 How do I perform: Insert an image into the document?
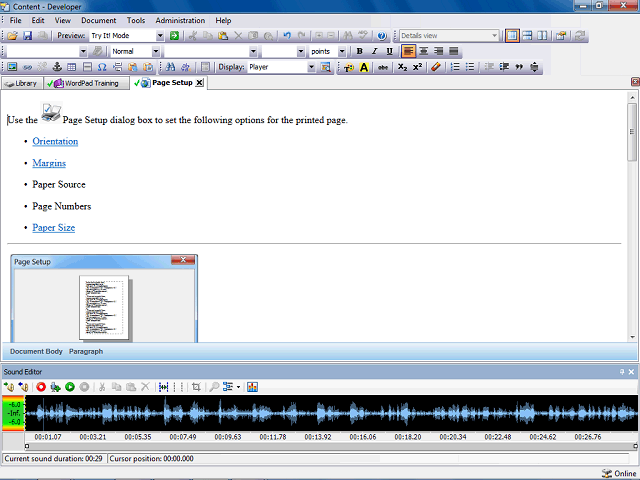point(12,67)
